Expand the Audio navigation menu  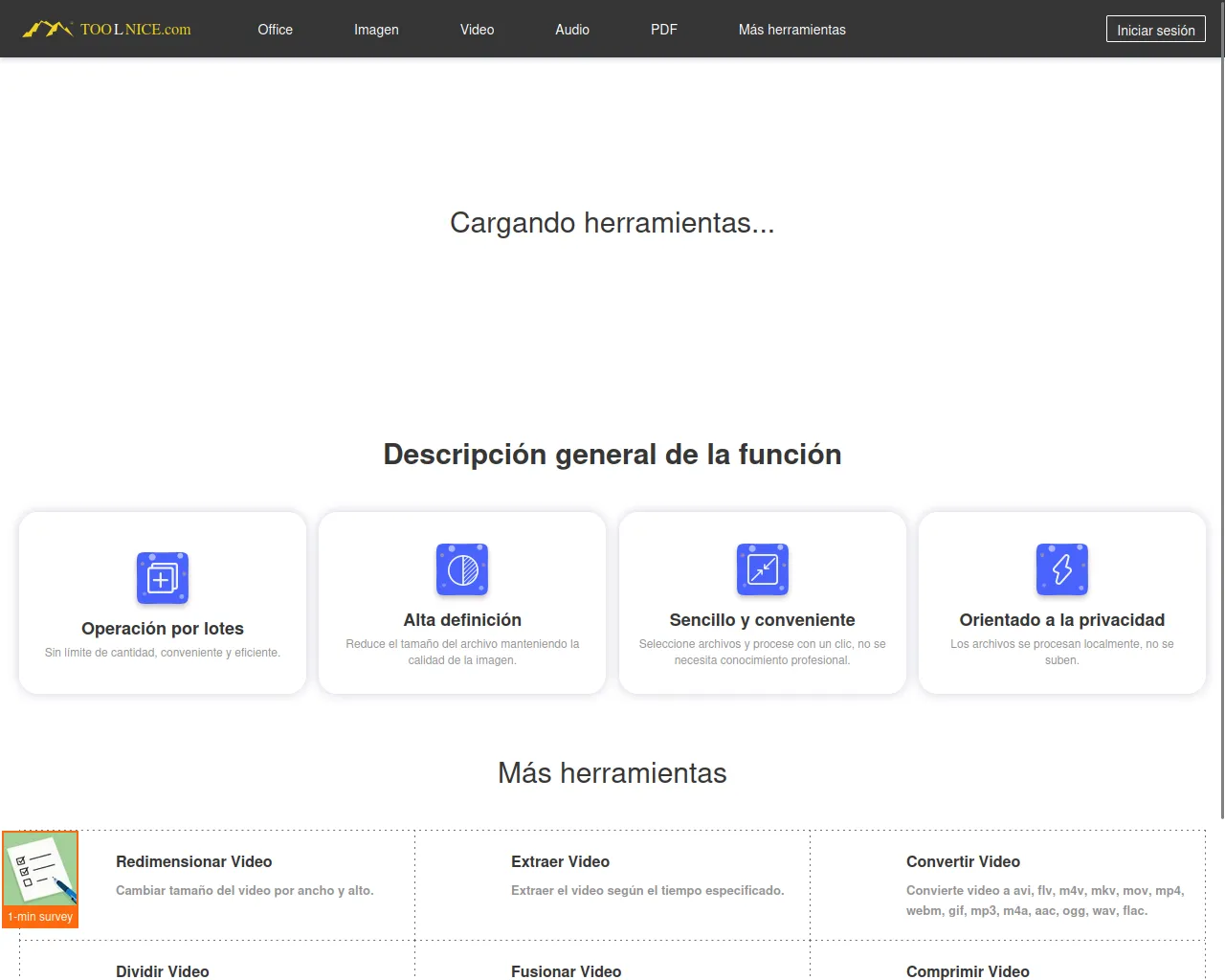point(572,30)
